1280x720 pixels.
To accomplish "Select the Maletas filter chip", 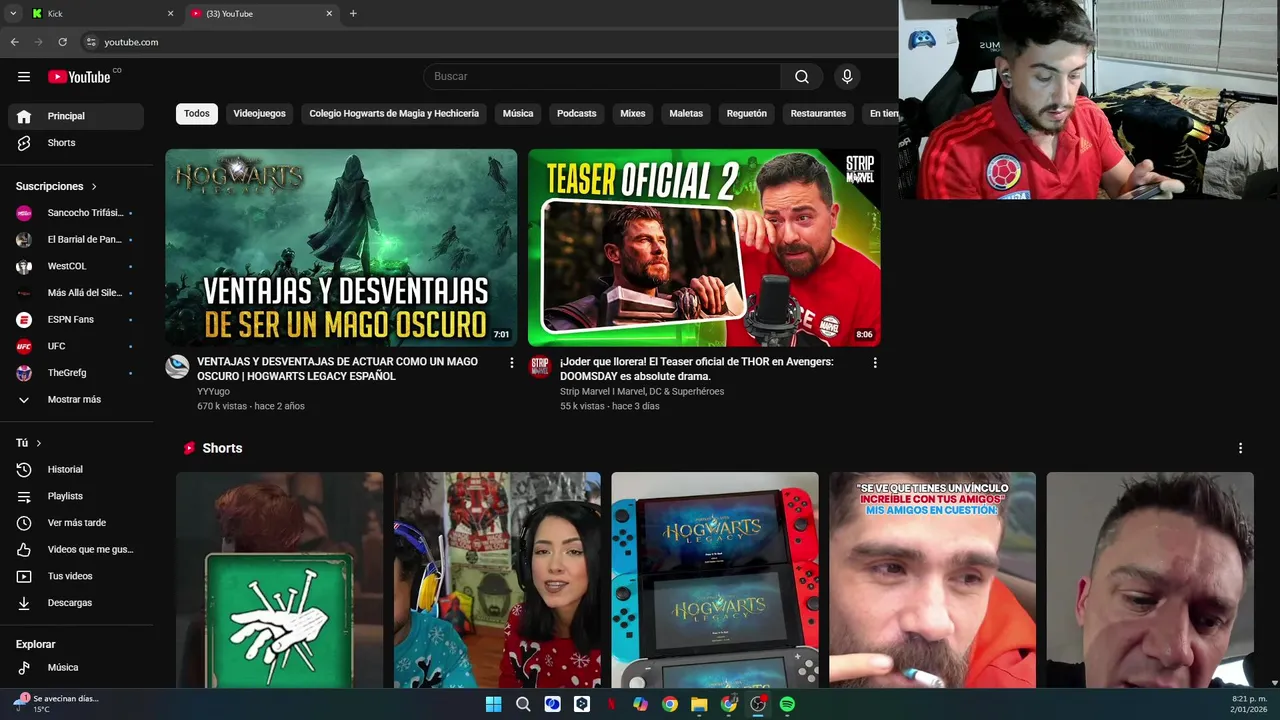I will click(686, 114).
